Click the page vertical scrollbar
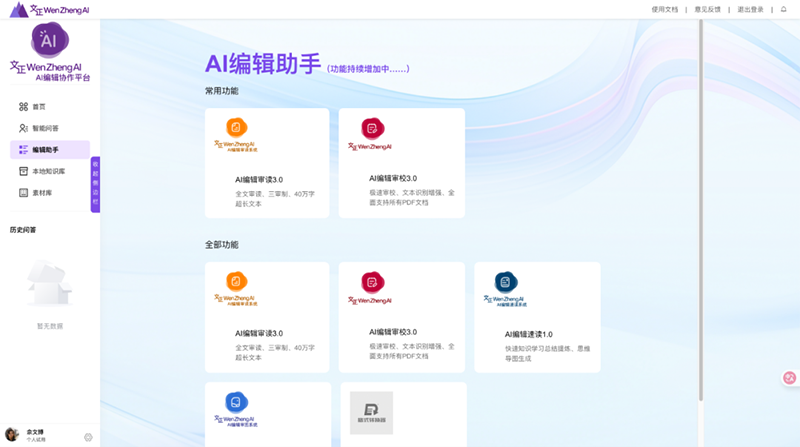This screenshot has width=800, height=447. [x=700, y=200]
